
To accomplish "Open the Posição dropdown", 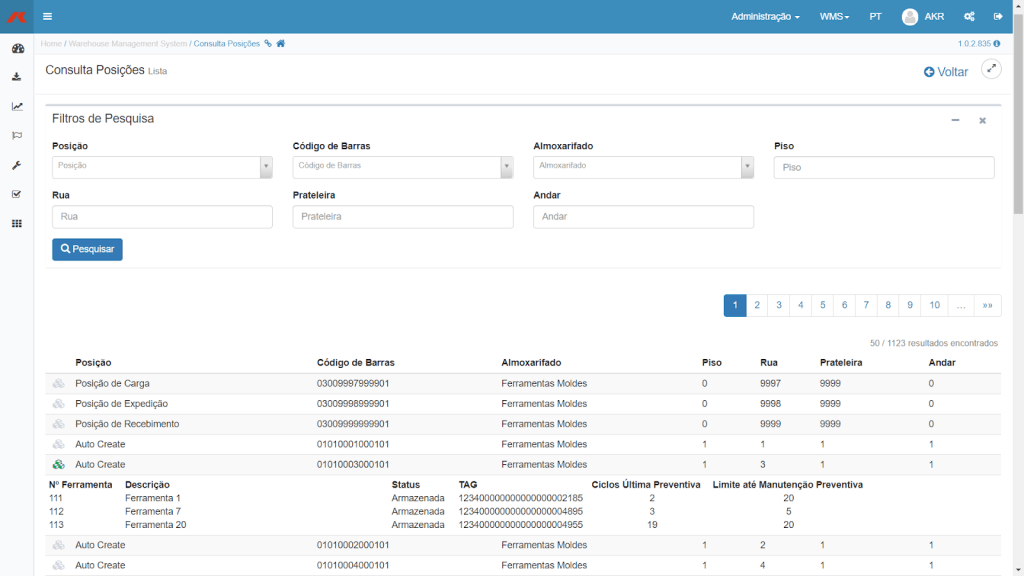I will (162, 167).
